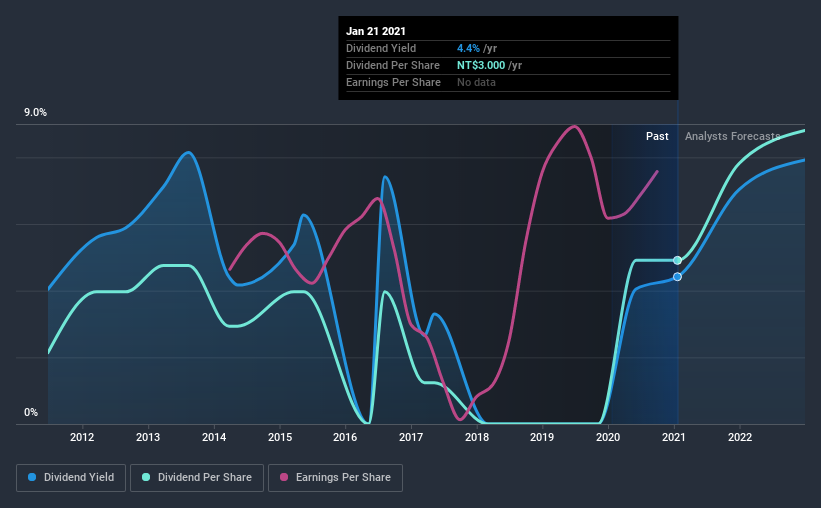This screenshot has width=821, height=508.
Task: Toggle the Dividend Per Share legend button
Action: coord(197,478)
